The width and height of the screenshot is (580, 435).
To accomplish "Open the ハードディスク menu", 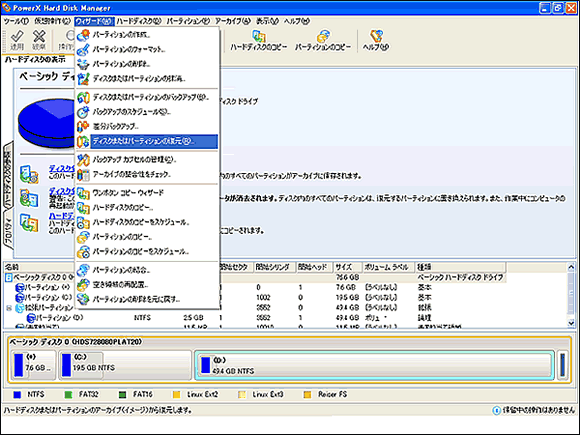I will 139,21.
